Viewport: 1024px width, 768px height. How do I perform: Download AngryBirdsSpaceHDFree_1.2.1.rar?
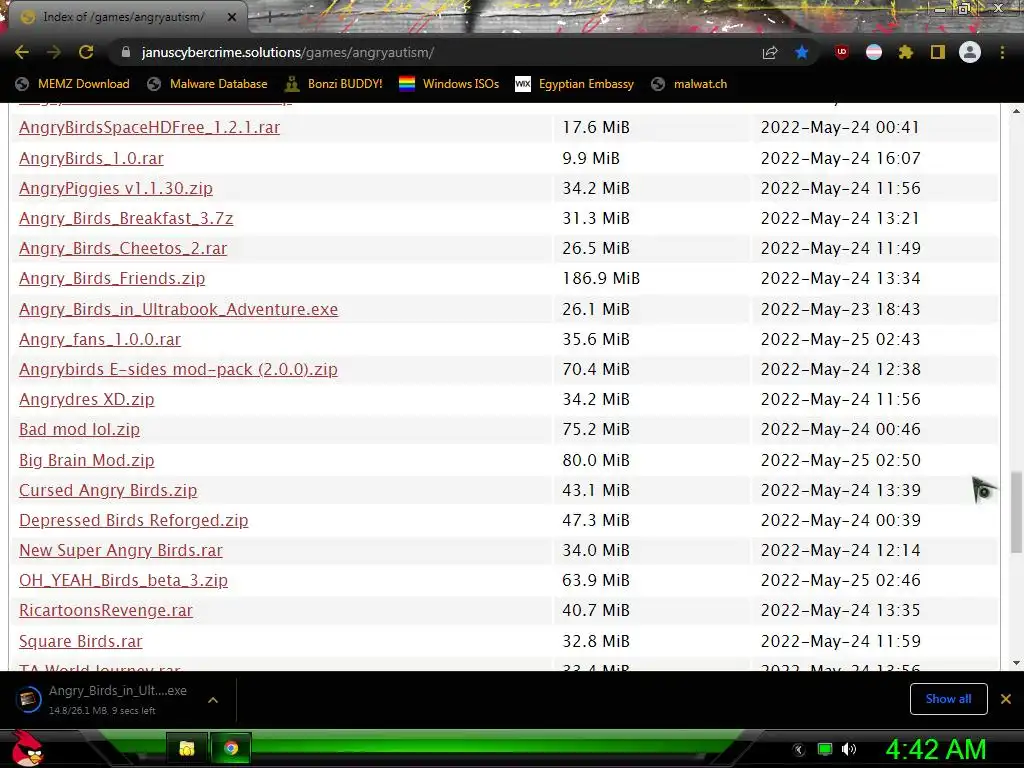pos(150,127)
